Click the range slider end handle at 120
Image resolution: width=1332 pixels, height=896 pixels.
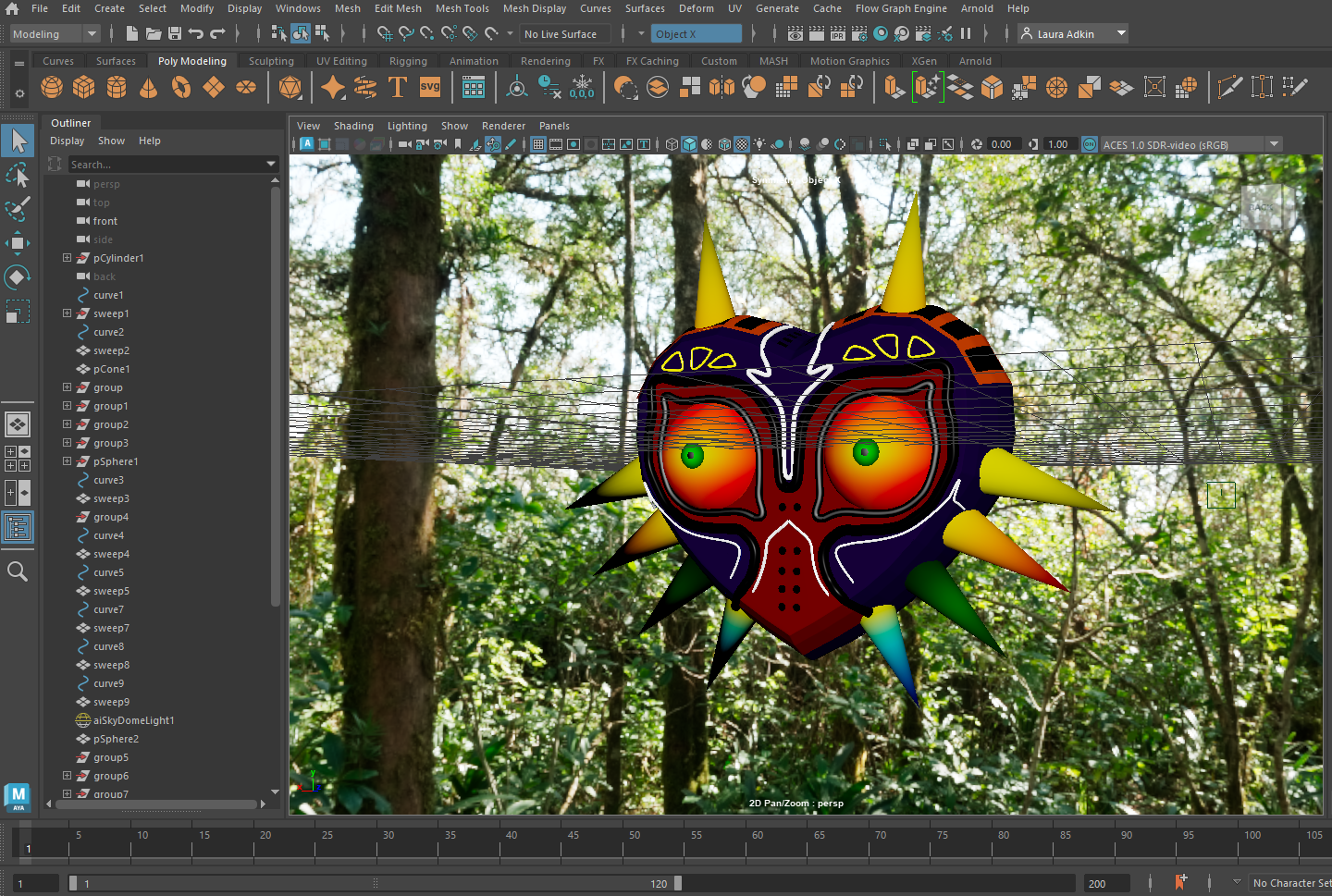click(x=678, y=883)
